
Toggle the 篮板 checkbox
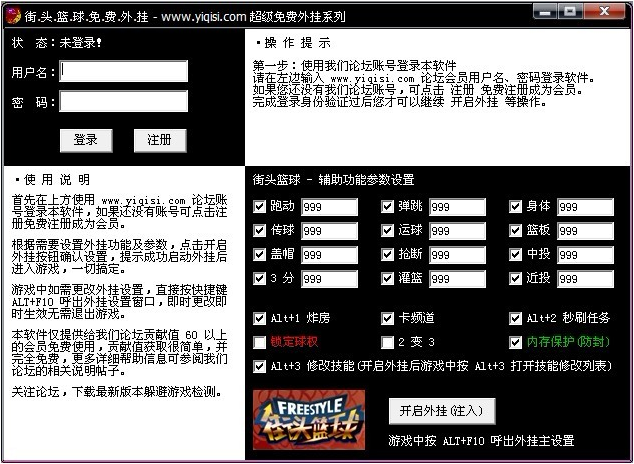coord(515,230)
